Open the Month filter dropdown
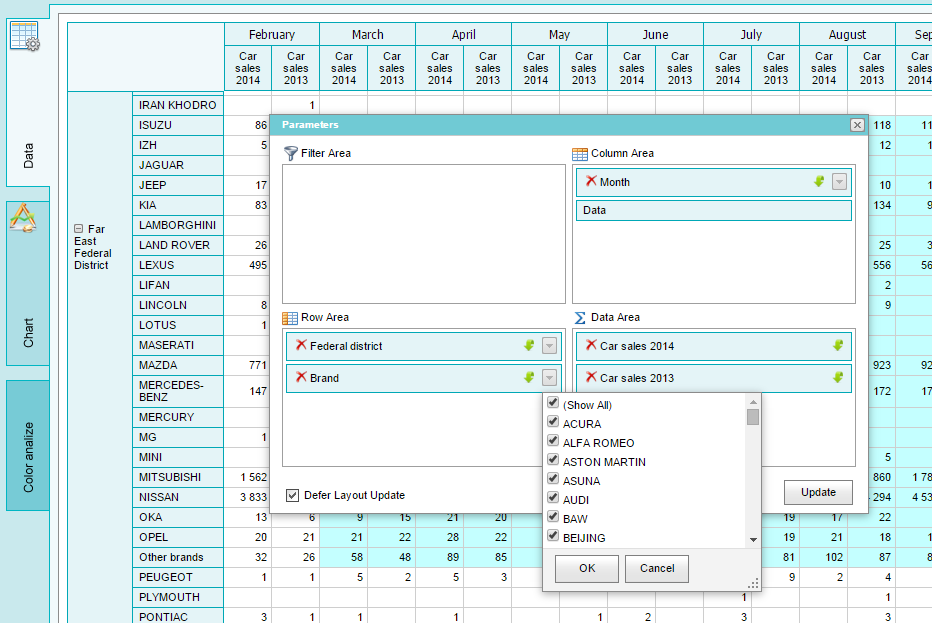This screenshot has height=623, width=932. pyautogui.click(x=839, y=182)
